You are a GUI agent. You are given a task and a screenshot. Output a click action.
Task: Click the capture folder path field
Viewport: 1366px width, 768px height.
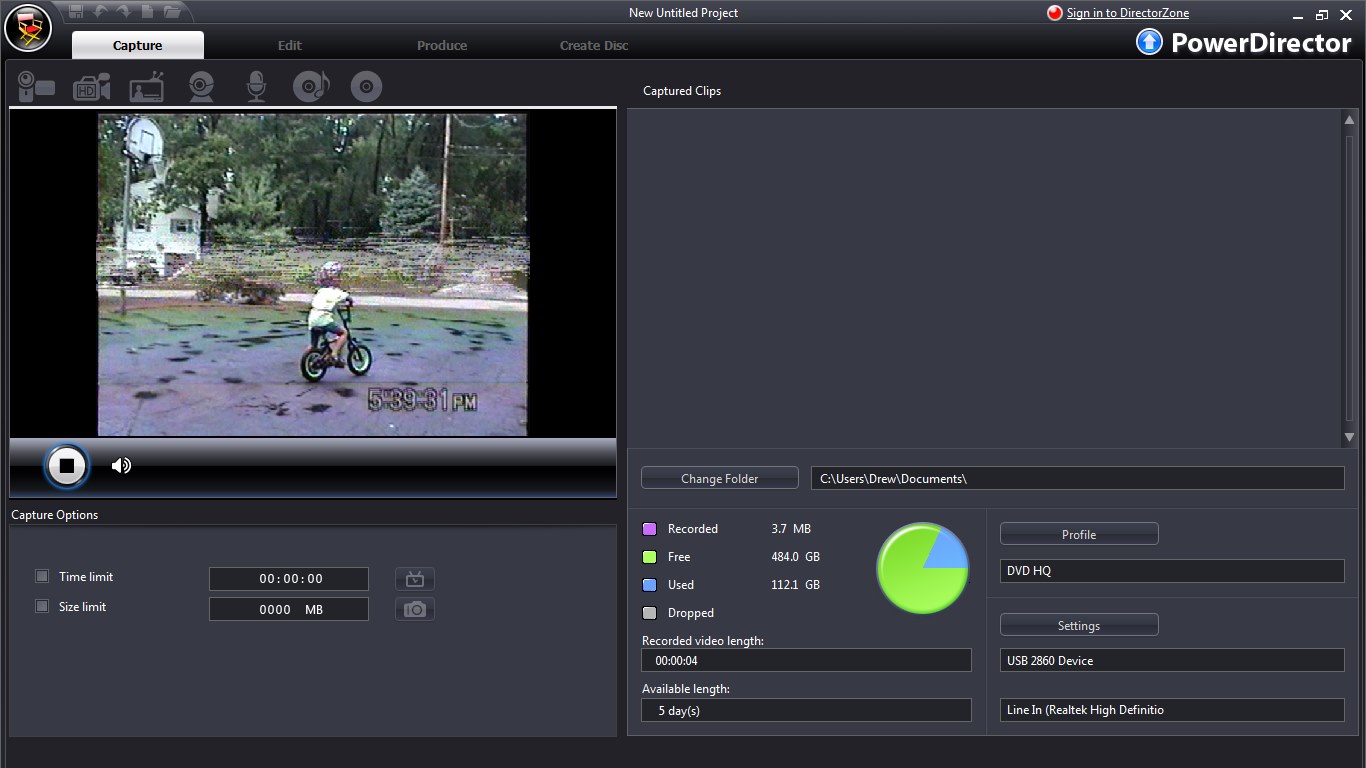1078,478
